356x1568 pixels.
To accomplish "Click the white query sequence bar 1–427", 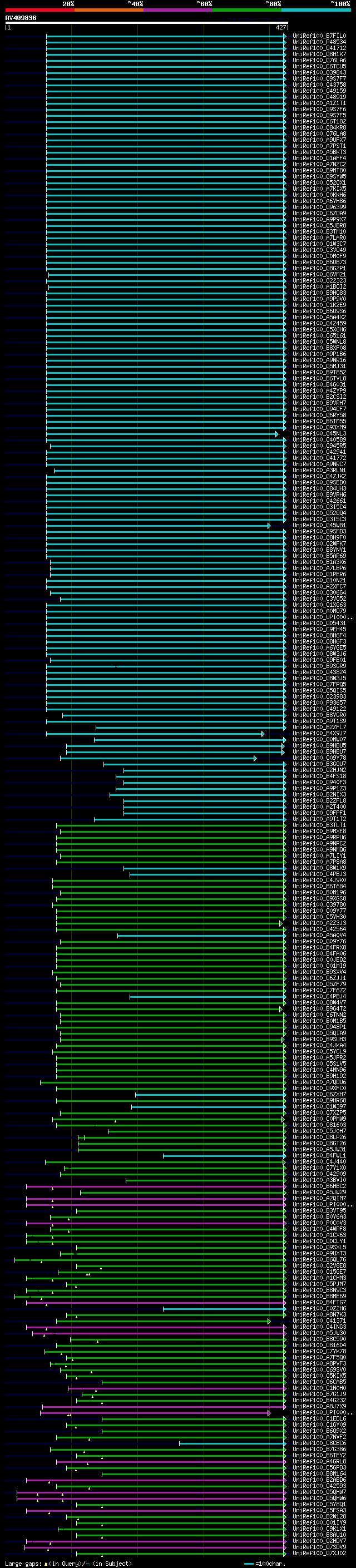I will [147, 23].
